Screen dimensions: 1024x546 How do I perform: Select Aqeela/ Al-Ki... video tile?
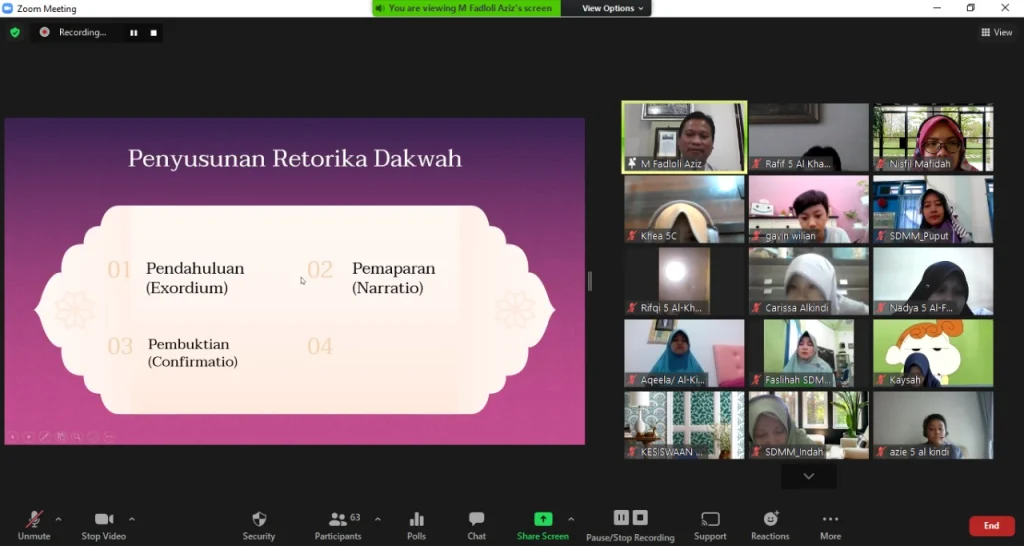[684, 353]
